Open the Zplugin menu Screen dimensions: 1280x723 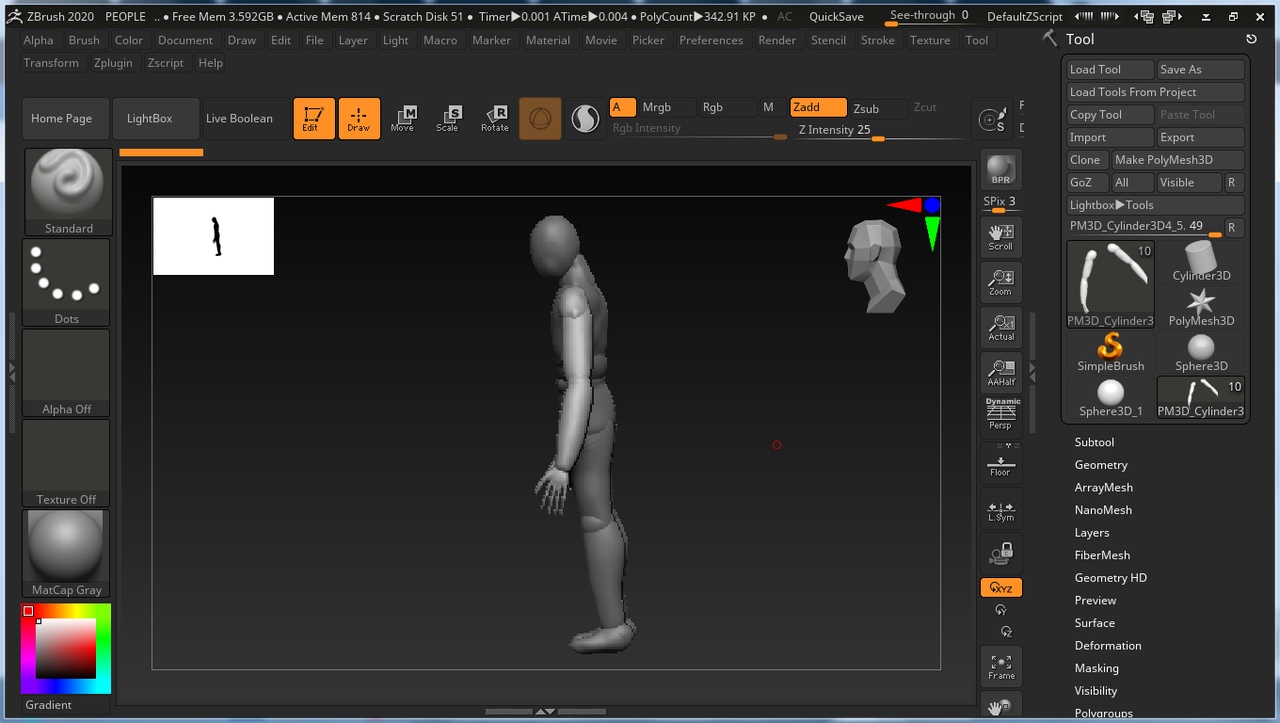[x=113, y=63]
